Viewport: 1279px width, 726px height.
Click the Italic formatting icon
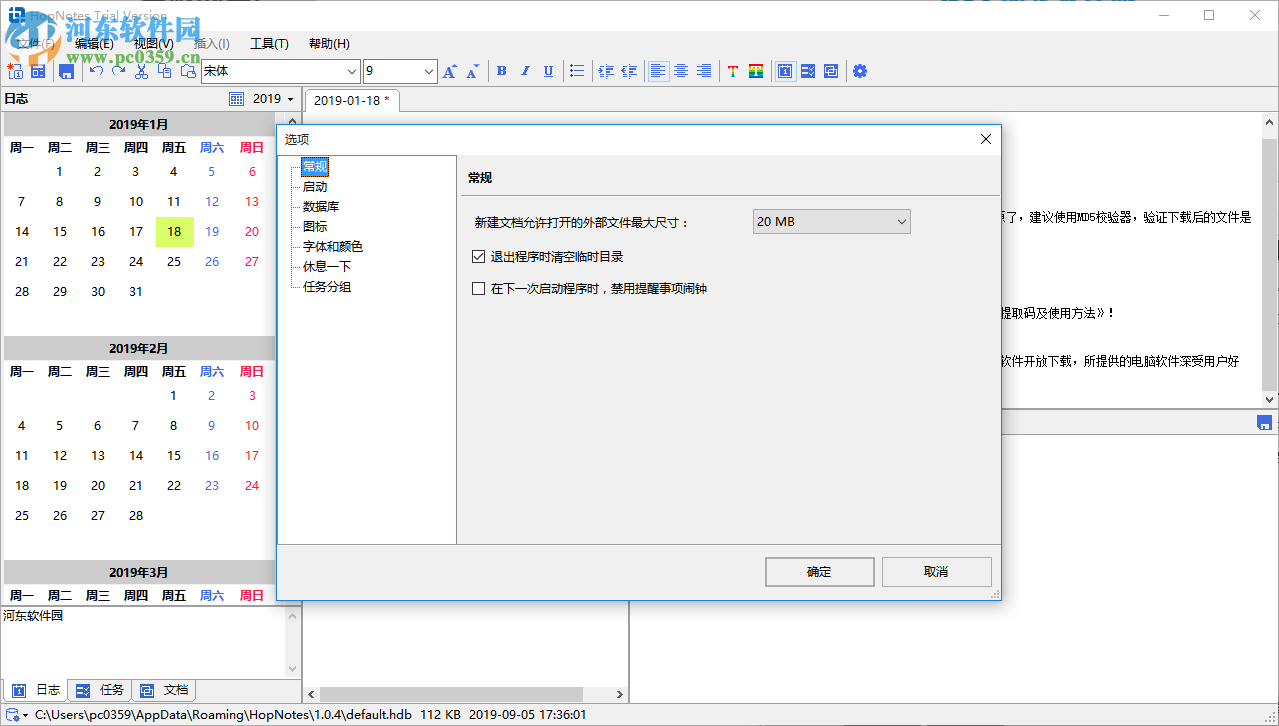pos(524,71)
